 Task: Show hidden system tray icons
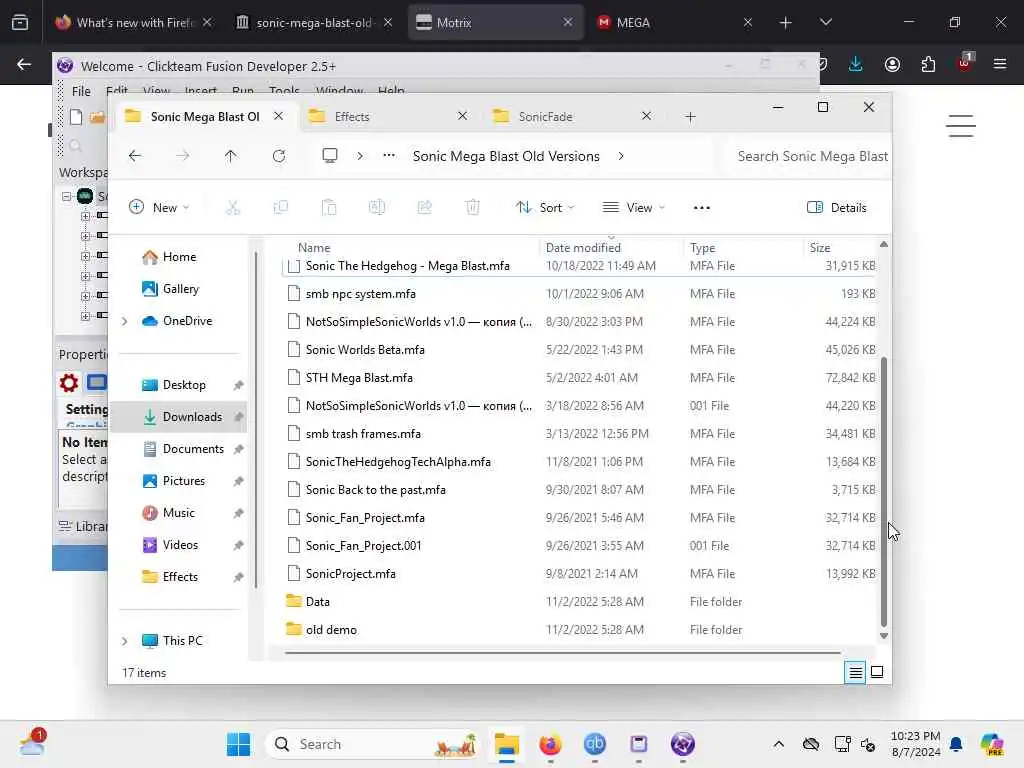[x=778, y=744]
